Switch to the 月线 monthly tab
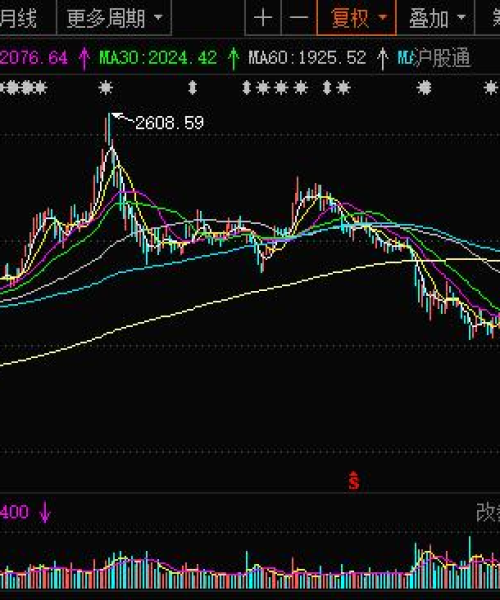This screenshot has width=500, height=600. click(x=19, y=18)
